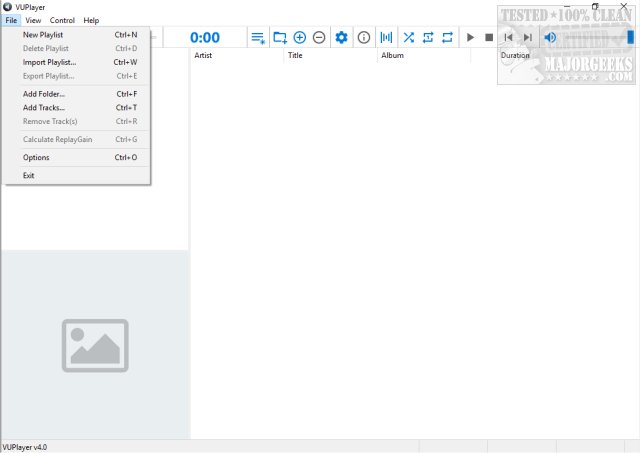This screenshot has height=453, width=640.
Task: Choose Import Playlist... menu entry
Action: tap(77, 62)
